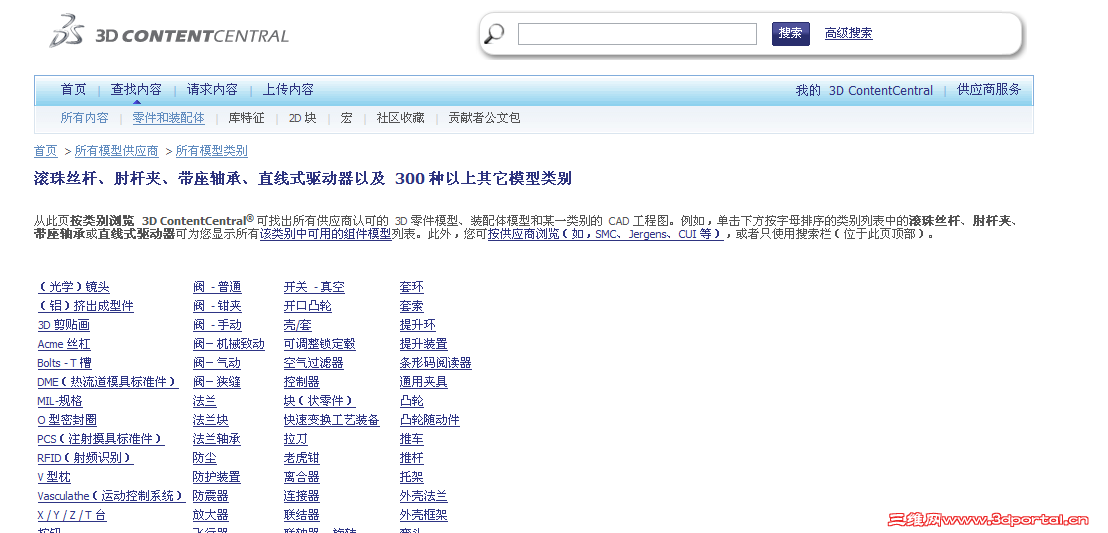The image size is (1108, 533).
Task: Open the (铝)挤出成型件 category
Action: click(x=86, y=306)
